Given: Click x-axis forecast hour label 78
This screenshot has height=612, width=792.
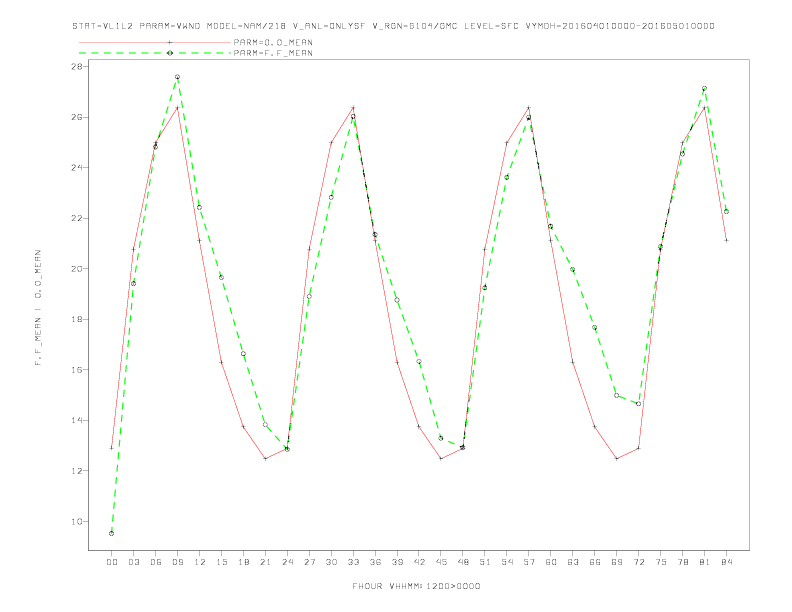Looking at the screenshot, I should [682, 562].
